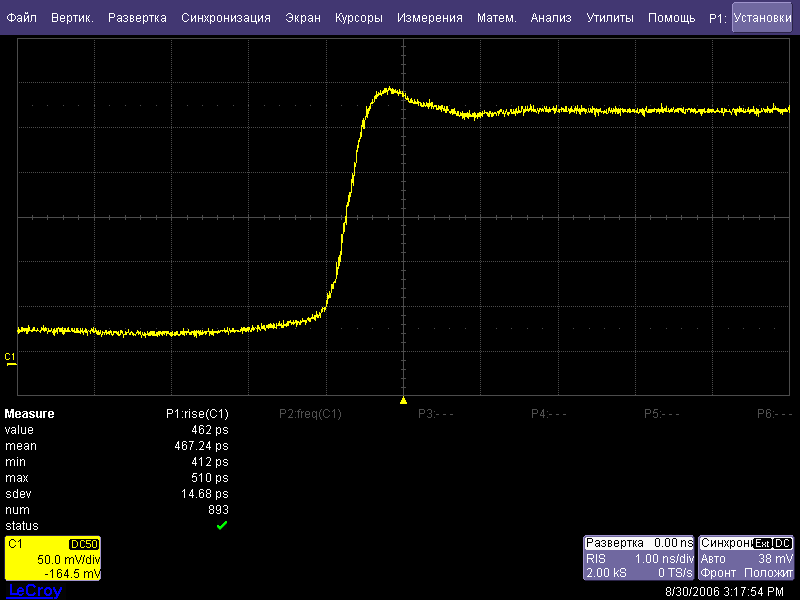Viewport: 800px width, 600px height.
Task: Open the Утилиты menu
Action: coord(610,18)
